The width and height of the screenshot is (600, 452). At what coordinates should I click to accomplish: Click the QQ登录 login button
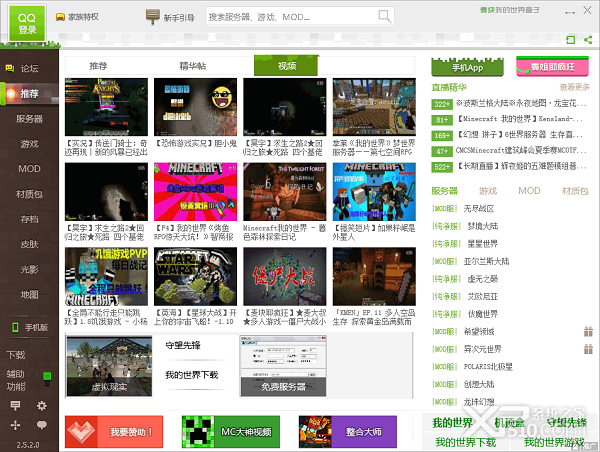point(27,23)
